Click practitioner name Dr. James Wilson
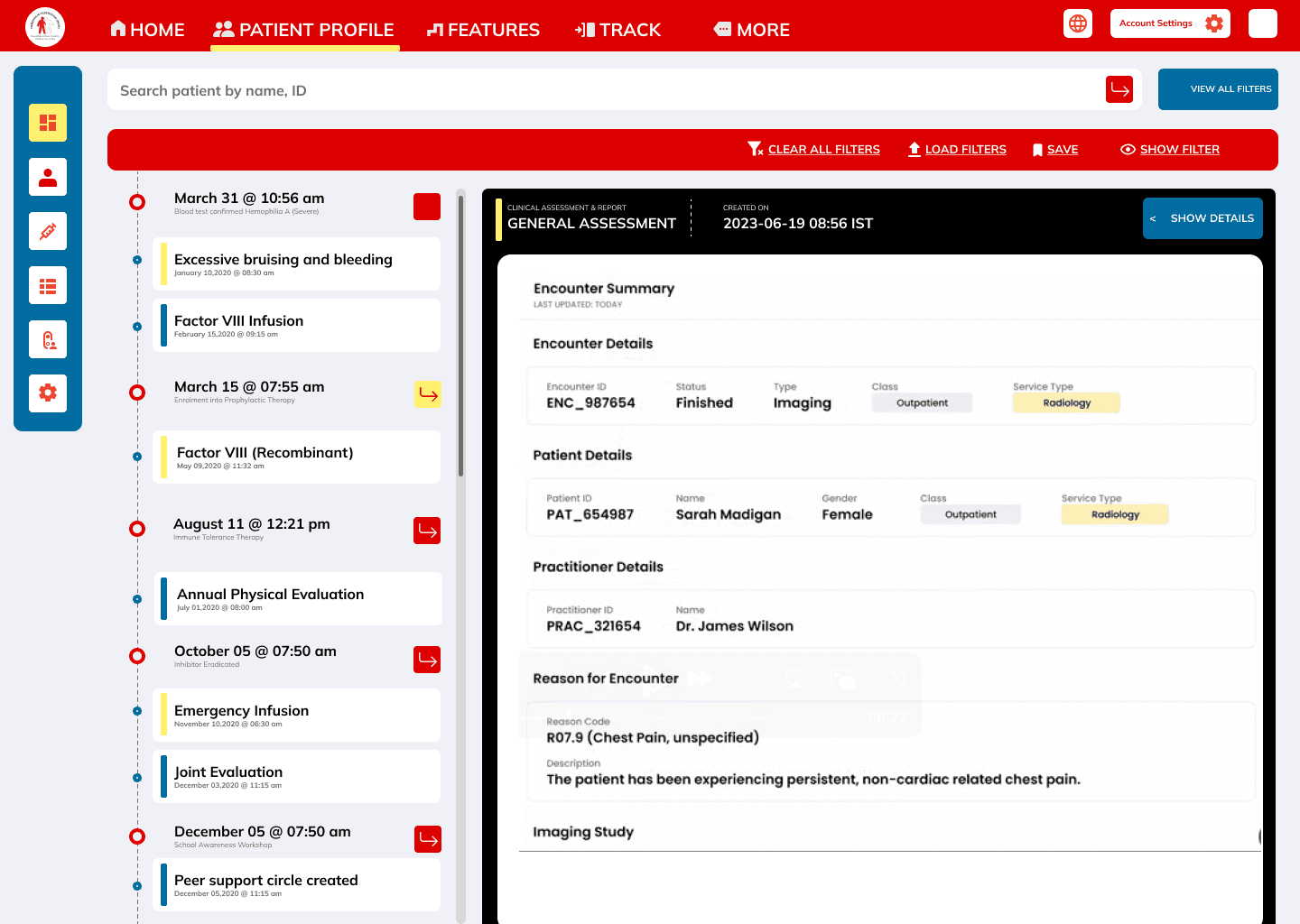 [x=734, y=626]
